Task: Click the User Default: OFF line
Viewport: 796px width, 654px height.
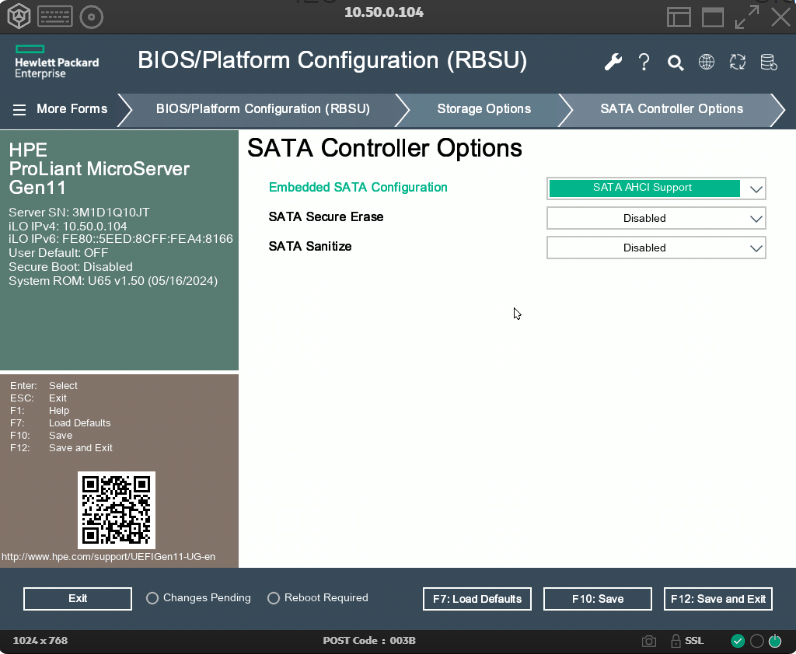Action: coord(58,253)
